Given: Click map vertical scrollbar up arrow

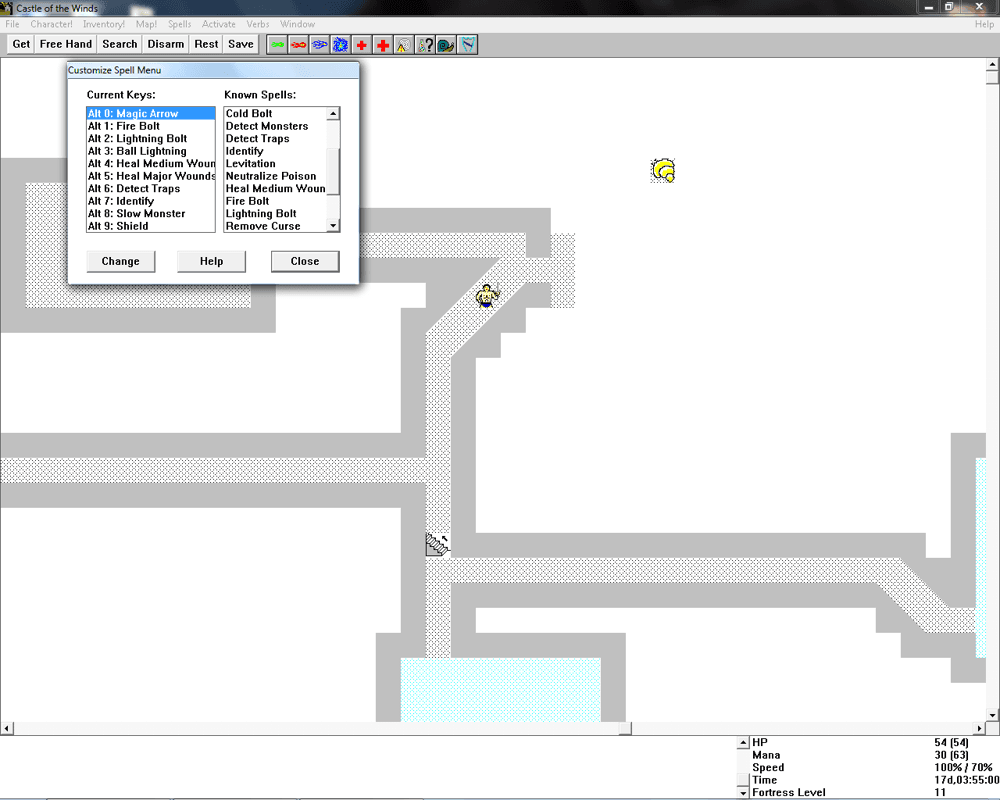Looking at the screenshot, I should coord(992,64).
